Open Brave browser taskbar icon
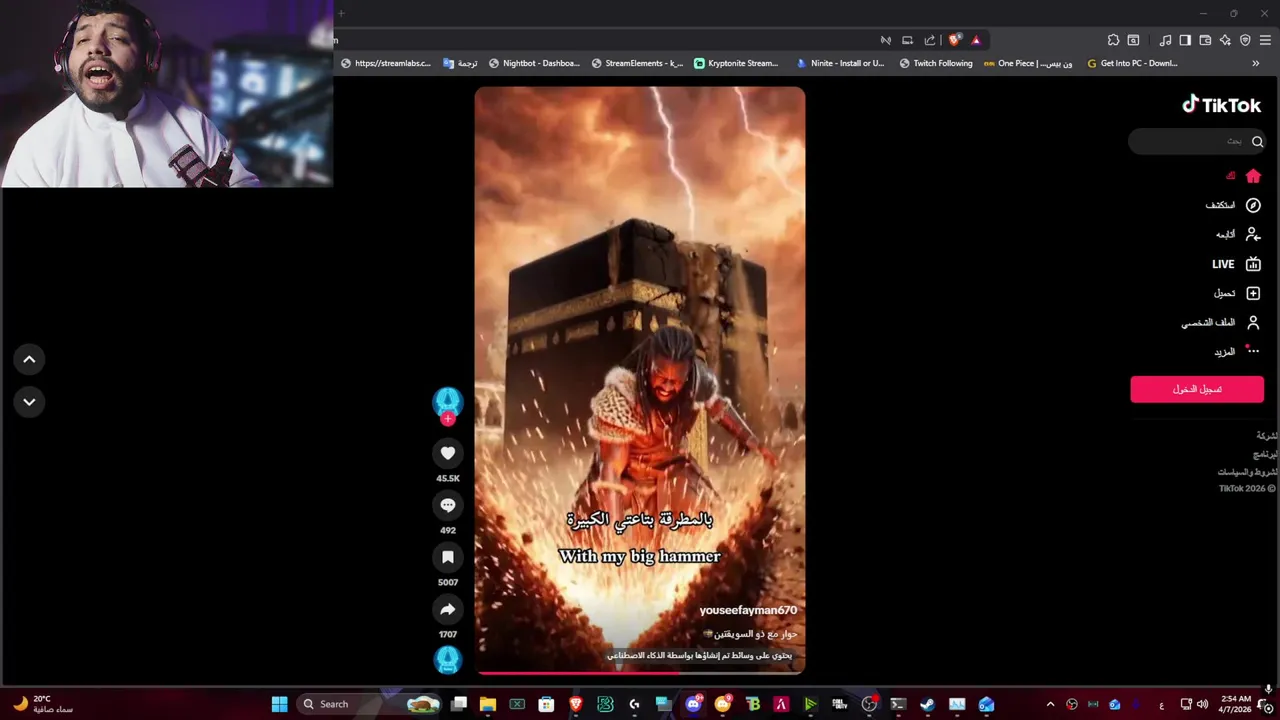 (576, 704)
